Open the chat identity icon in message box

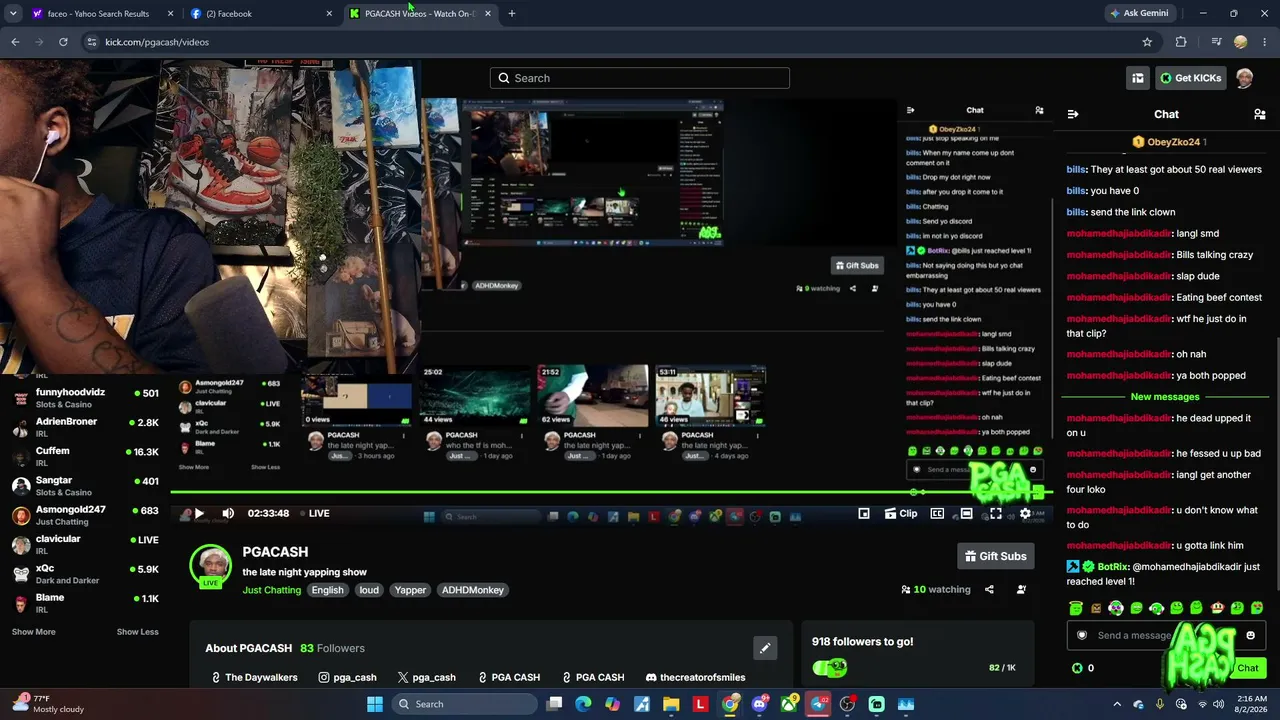click(x=1081, y=635)
